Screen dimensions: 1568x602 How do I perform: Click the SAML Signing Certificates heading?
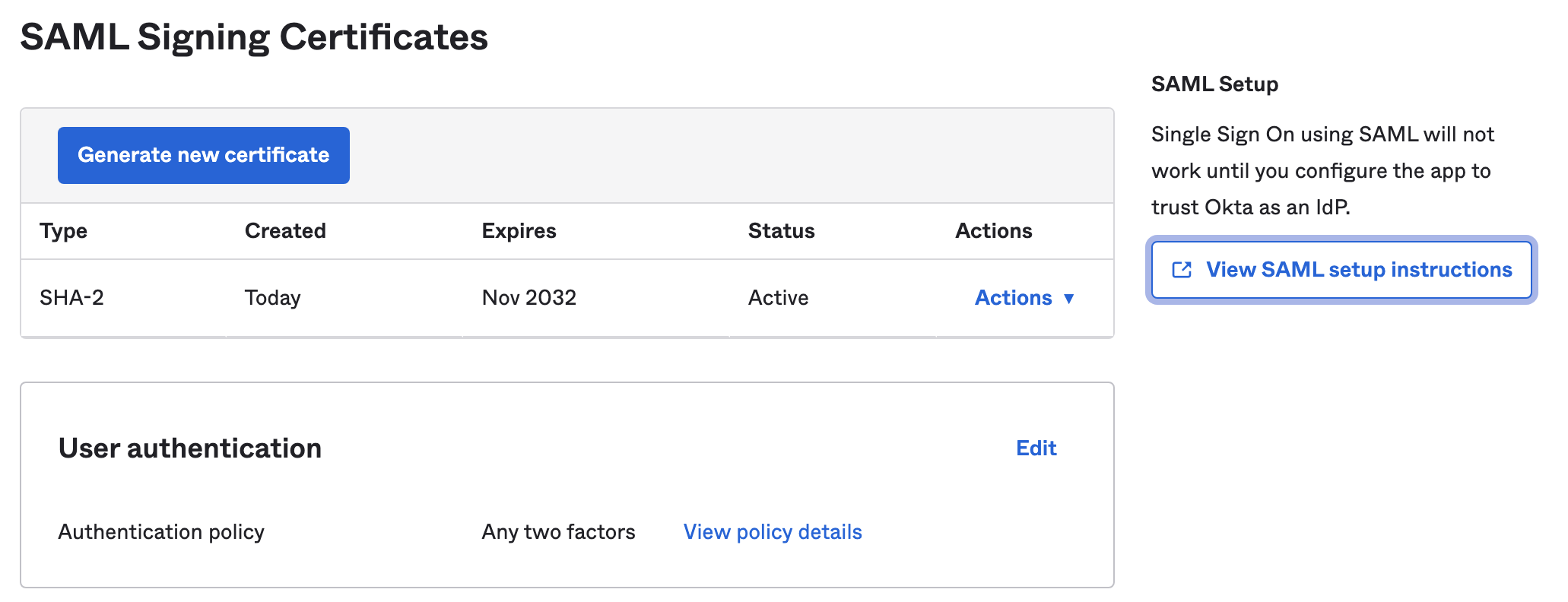(254, 37)
